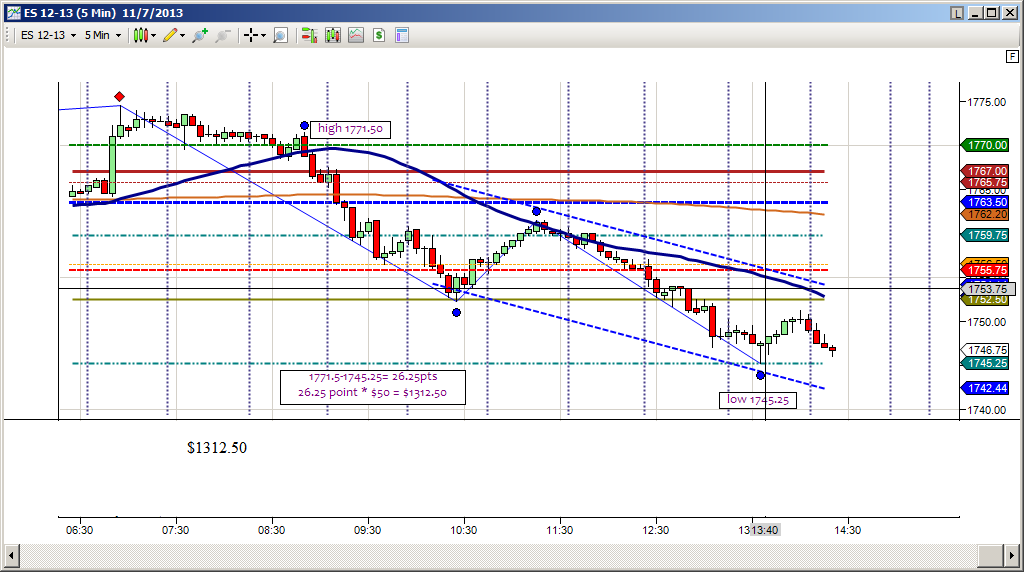Select the 'high 1771.50' text label
This screenshot has height=572, width=1024.
[351, 129]
